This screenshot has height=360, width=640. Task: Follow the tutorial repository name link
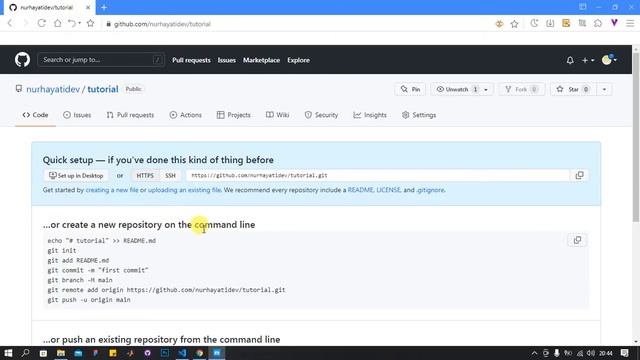coord(103,89)
